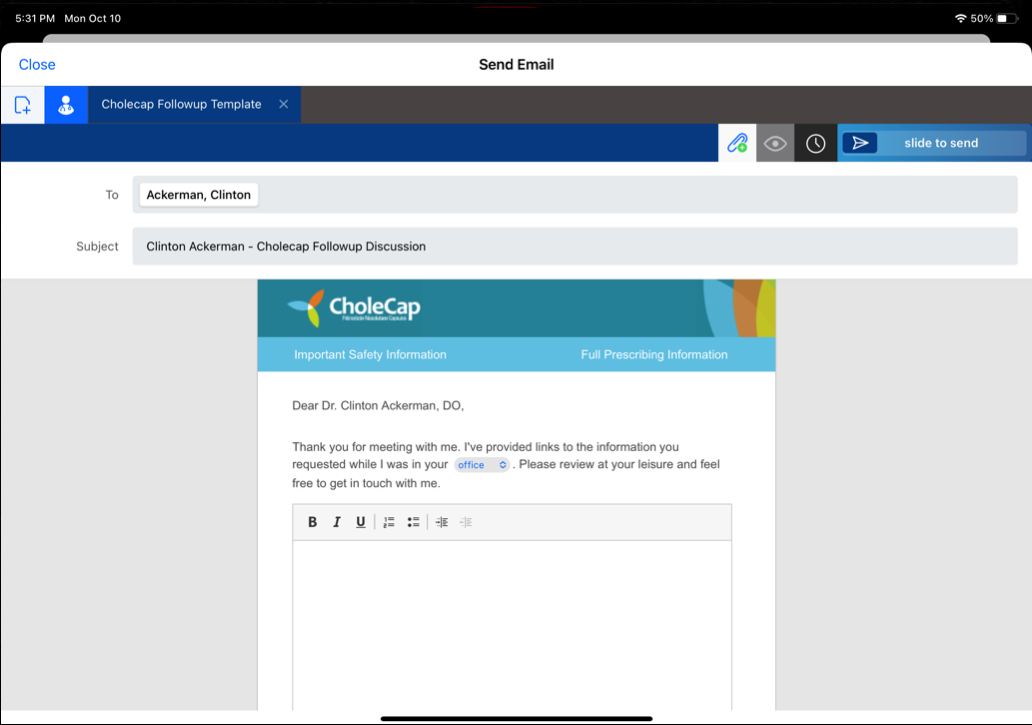The image size is (1032, 725).
Task: Click the Subject text field
Action: (575, 246)
